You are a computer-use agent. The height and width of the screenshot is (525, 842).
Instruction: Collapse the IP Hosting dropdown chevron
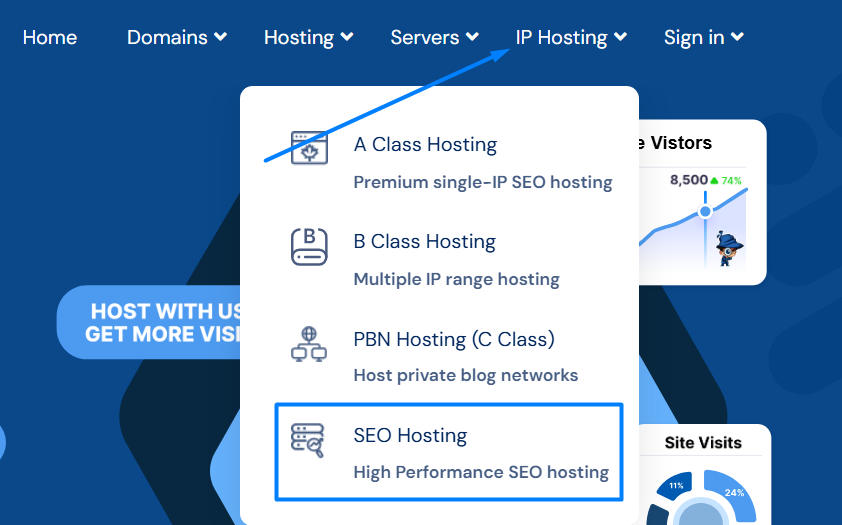coord(620,37)
